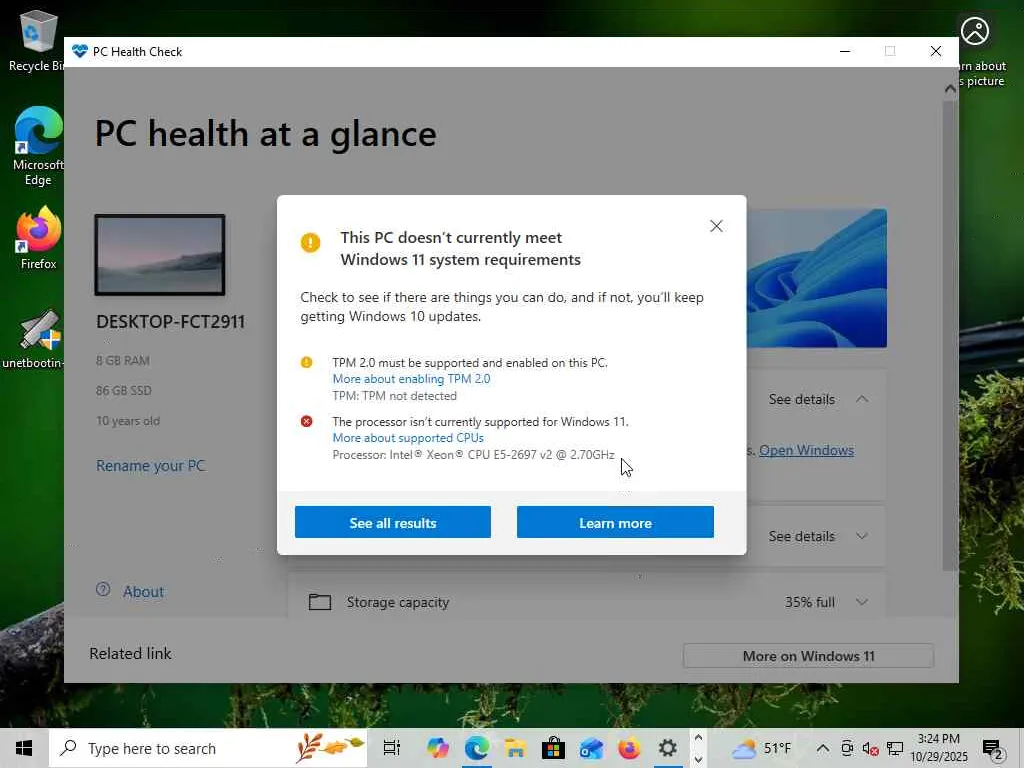Image resolution: width=1024 pixels, height=768 pixels.
Task: Open File Explorer from taskbar
Action: pos(515,748)
